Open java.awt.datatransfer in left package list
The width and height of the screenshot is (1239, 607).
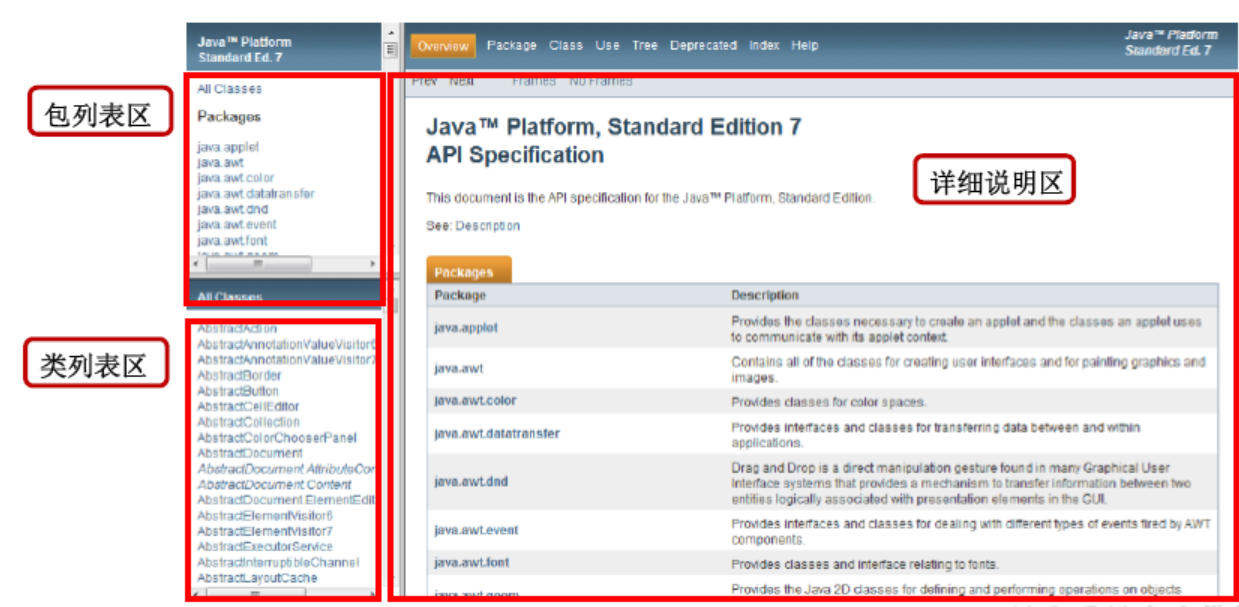(255, 194)
